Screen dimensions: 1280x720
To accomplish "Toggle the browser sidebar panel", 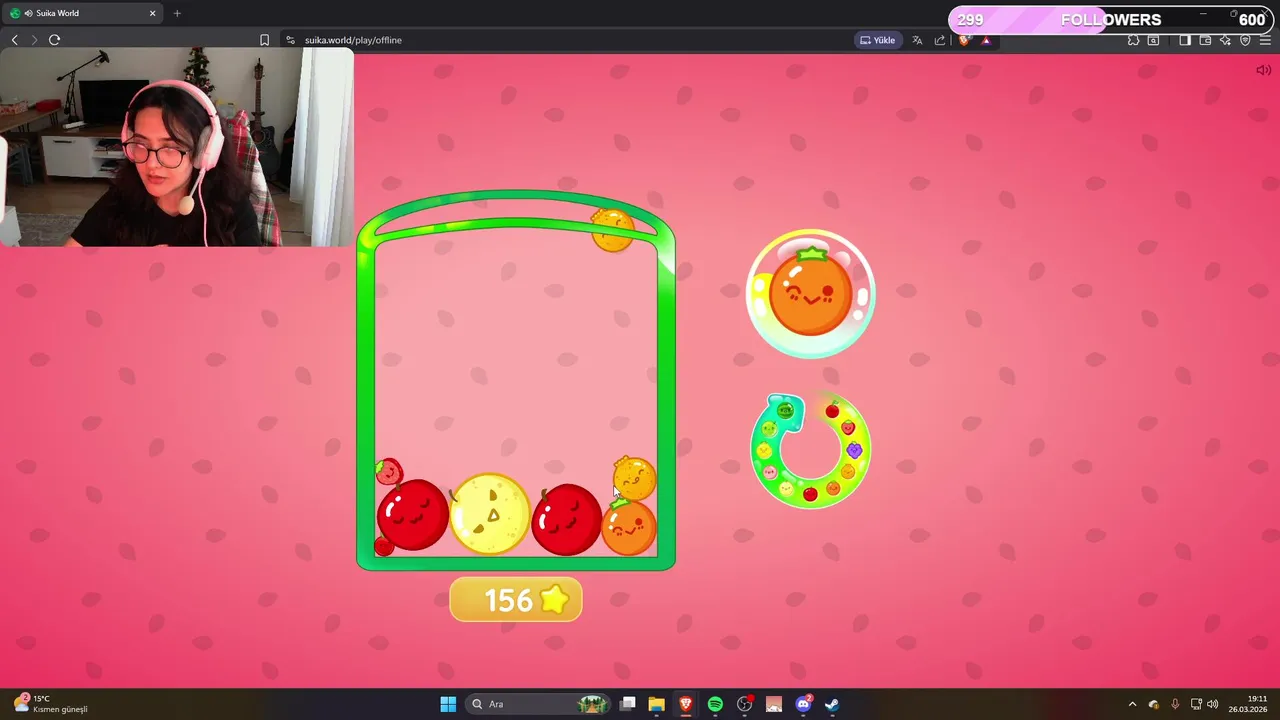I will pos(1185,40).
